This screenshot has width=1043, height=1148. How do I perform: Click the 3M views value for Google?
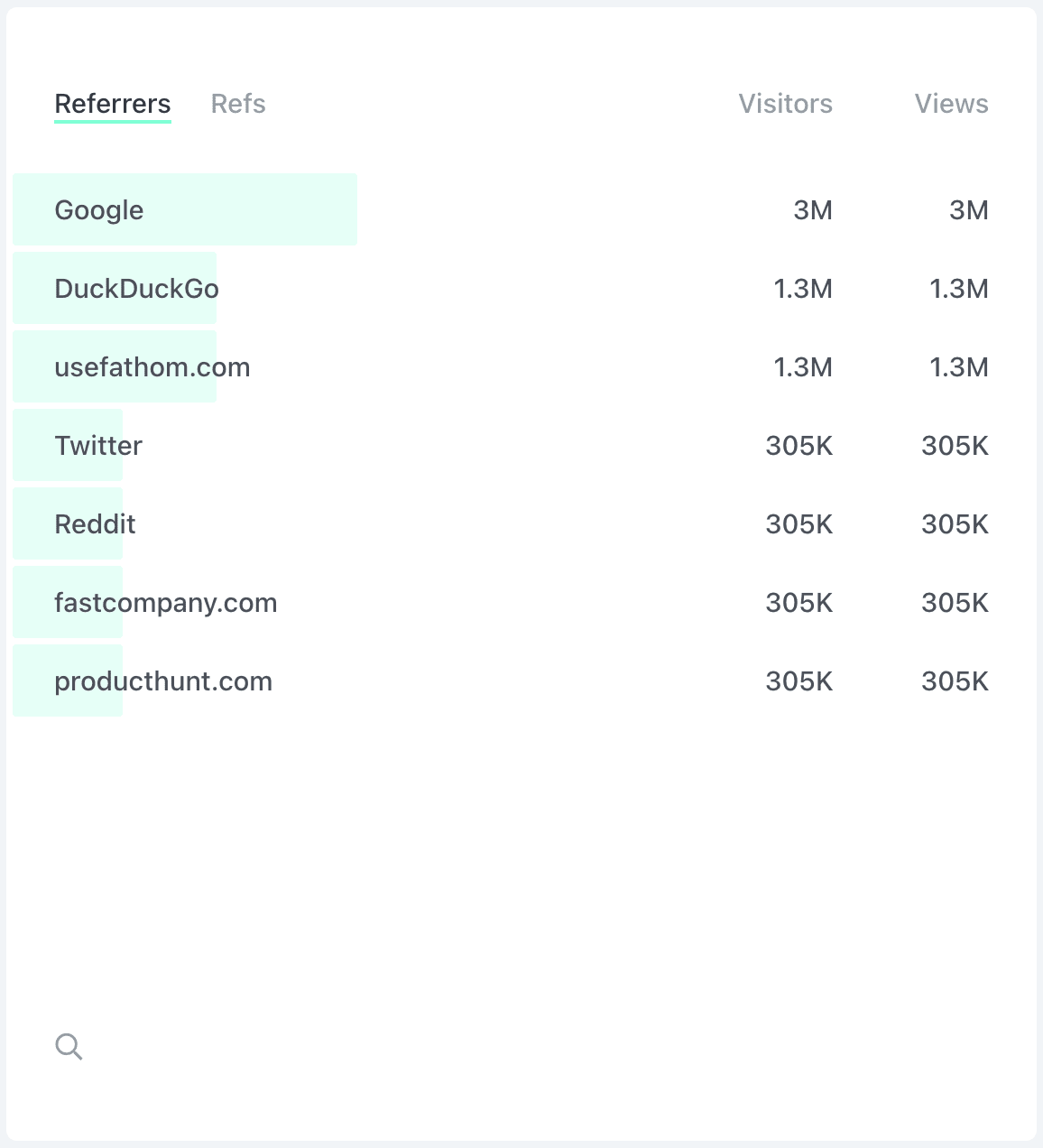pyautogui.click(x=968, y=209)
